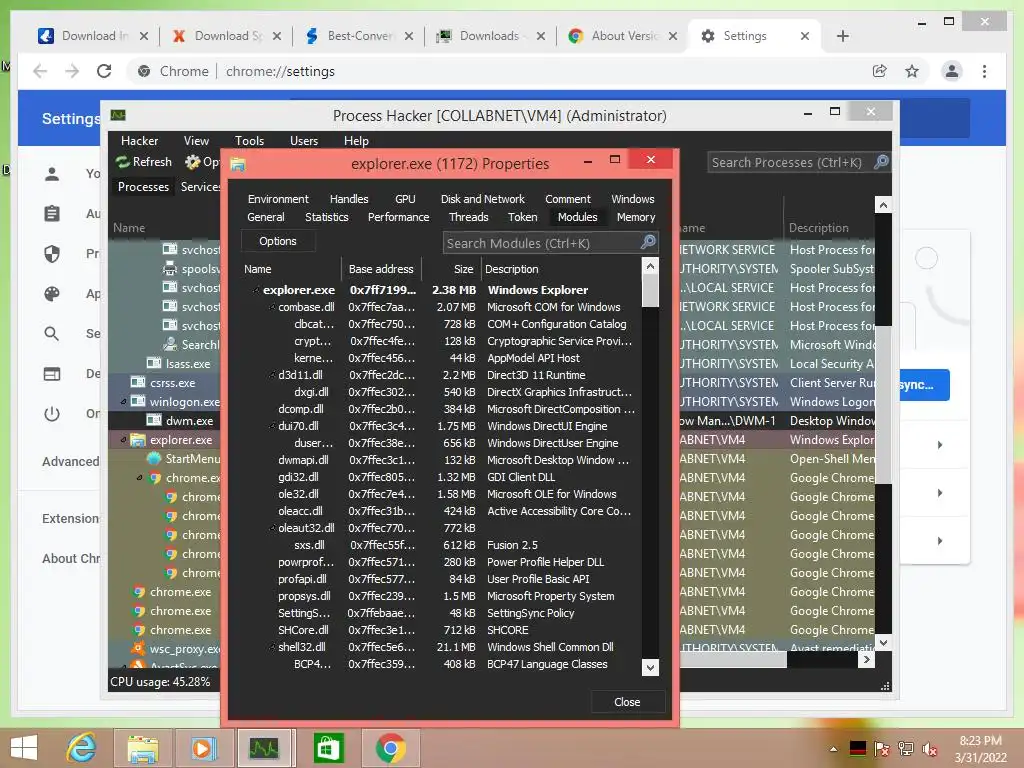Open the Disk and Network tab
The height and width of the screenshot is (768, 1024).
click(x=482, y=199)
